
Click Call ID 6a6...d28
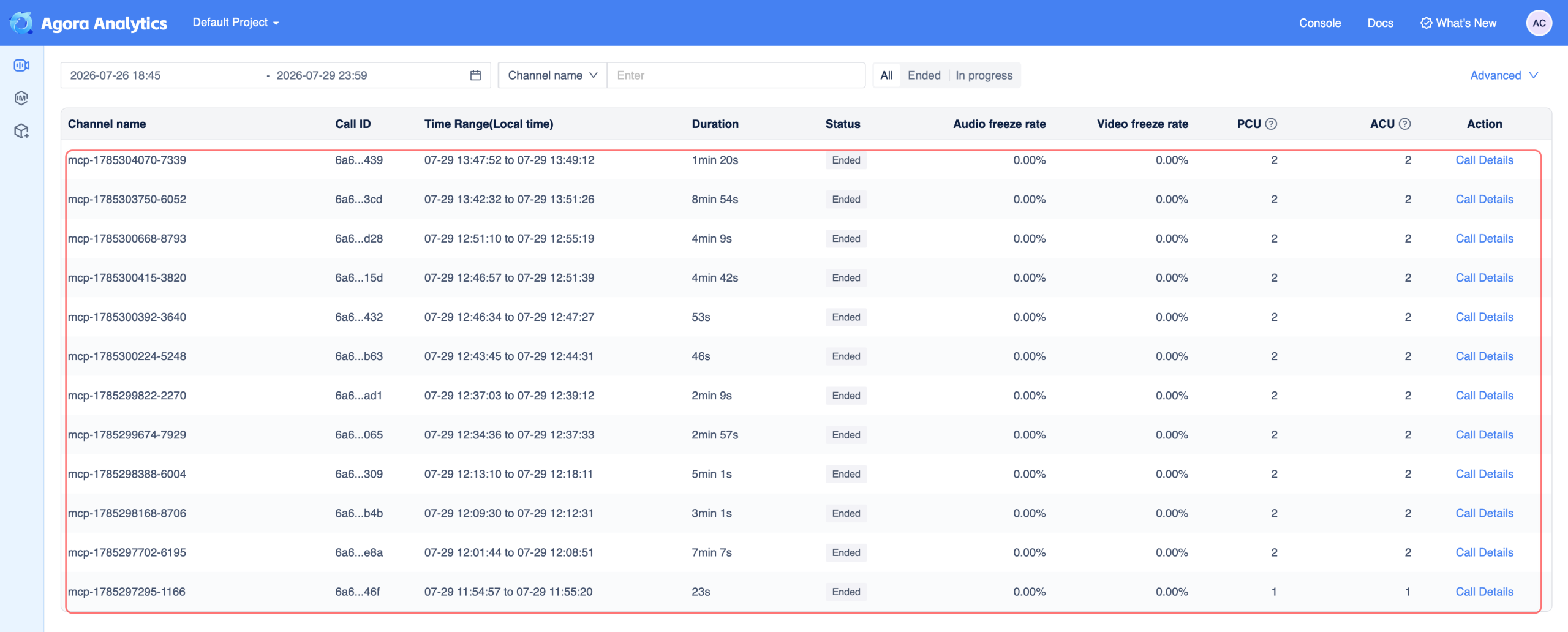coord(359,238)
